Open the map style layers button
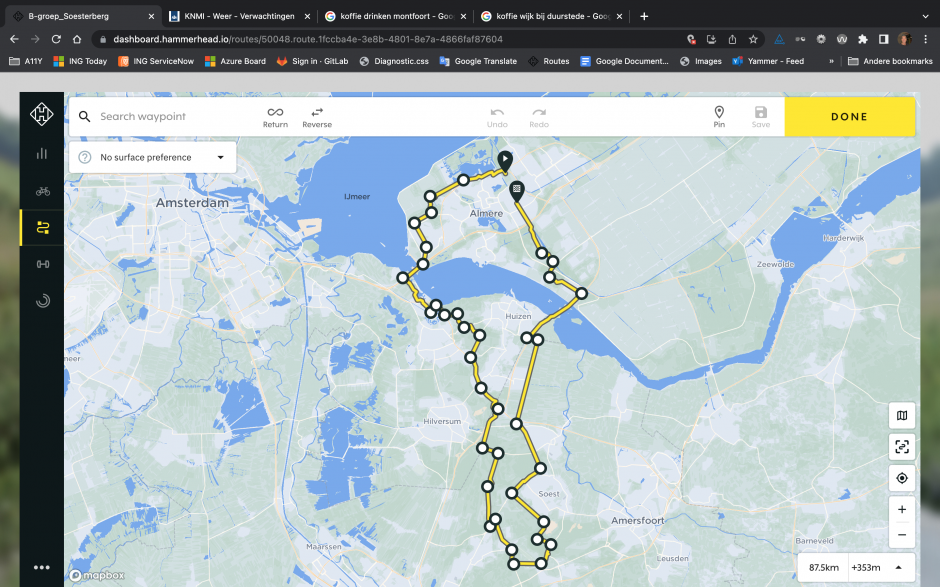The image size is (940, 587). click(x=902, y=416)
